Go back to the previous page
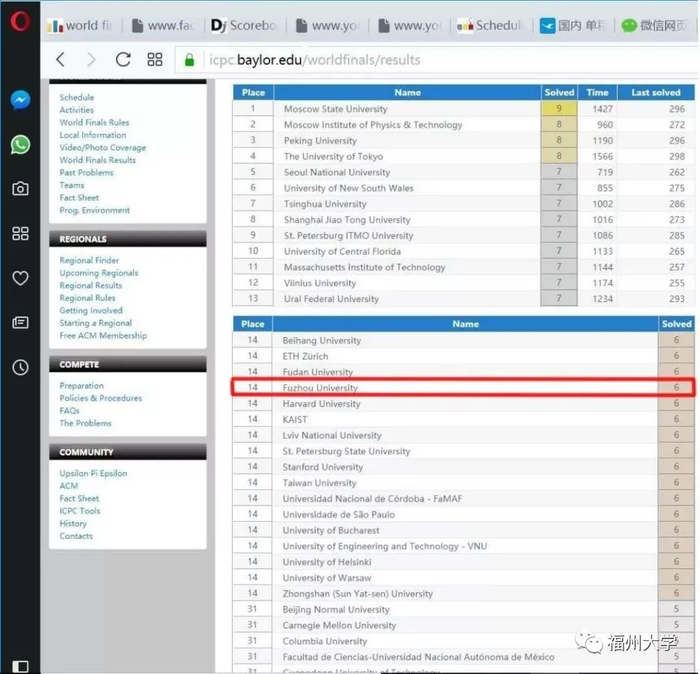This screenshot has width=700, height=674. 61,59
